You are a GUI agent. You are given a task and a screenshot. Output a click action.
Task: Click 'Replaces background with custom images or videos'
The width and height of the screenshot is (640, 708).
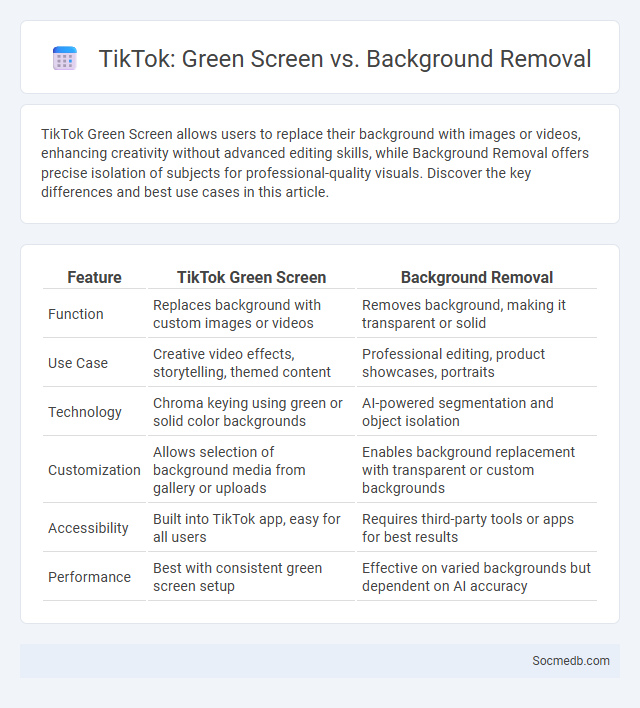[x=237, y=314]
